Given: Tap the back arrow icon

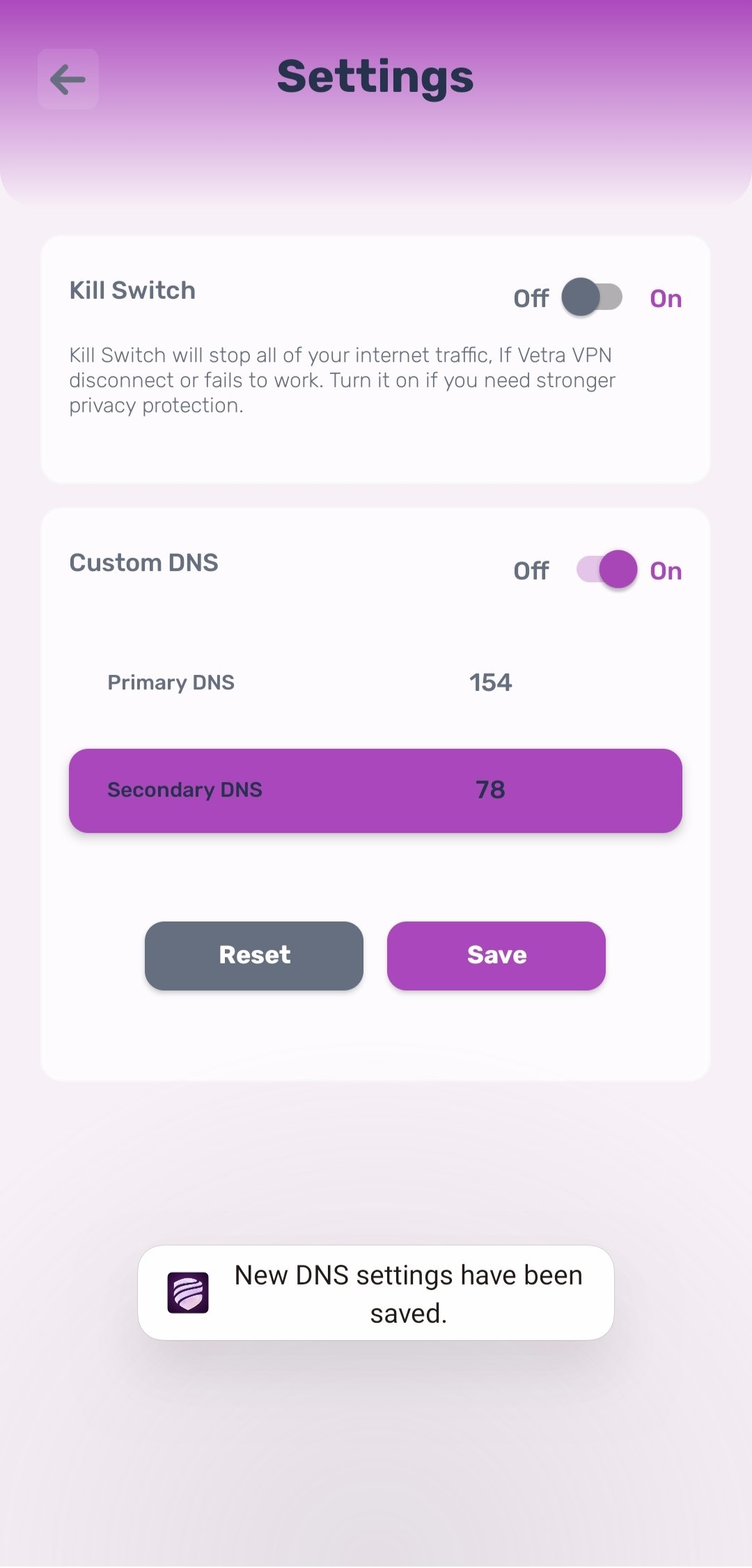Looking at the screenshot, I should pos(68,79).
